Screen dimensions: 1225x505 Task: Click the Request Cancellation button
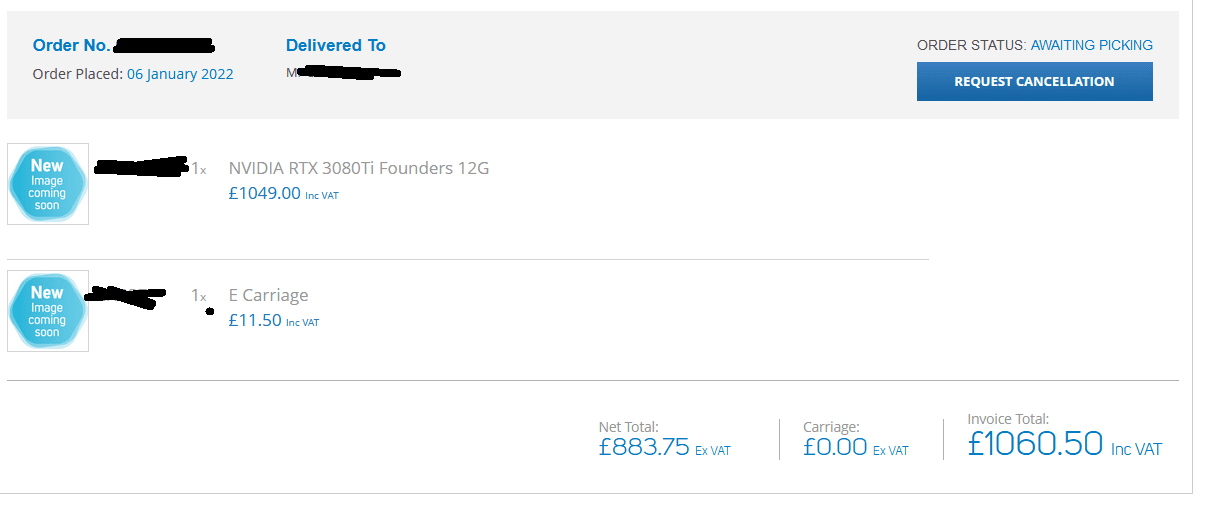click(1034, 82)
